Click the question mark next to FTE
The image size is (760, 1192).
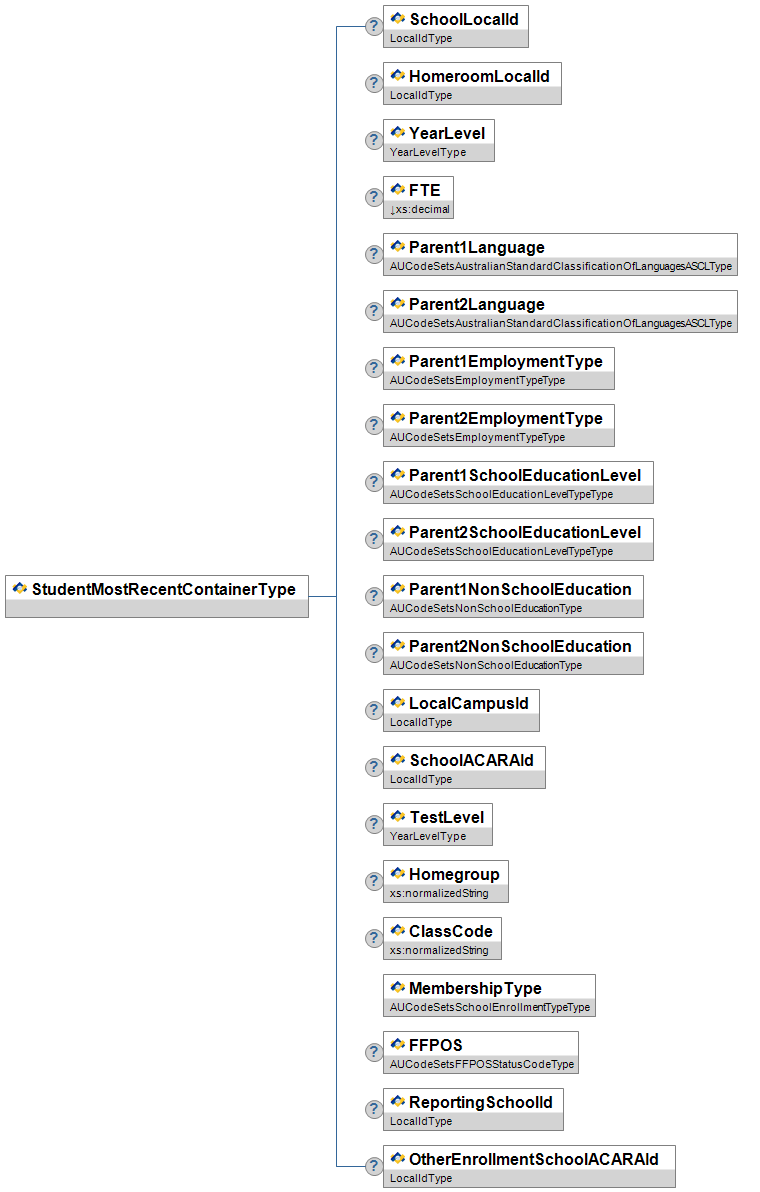click(x=373, y=198)
